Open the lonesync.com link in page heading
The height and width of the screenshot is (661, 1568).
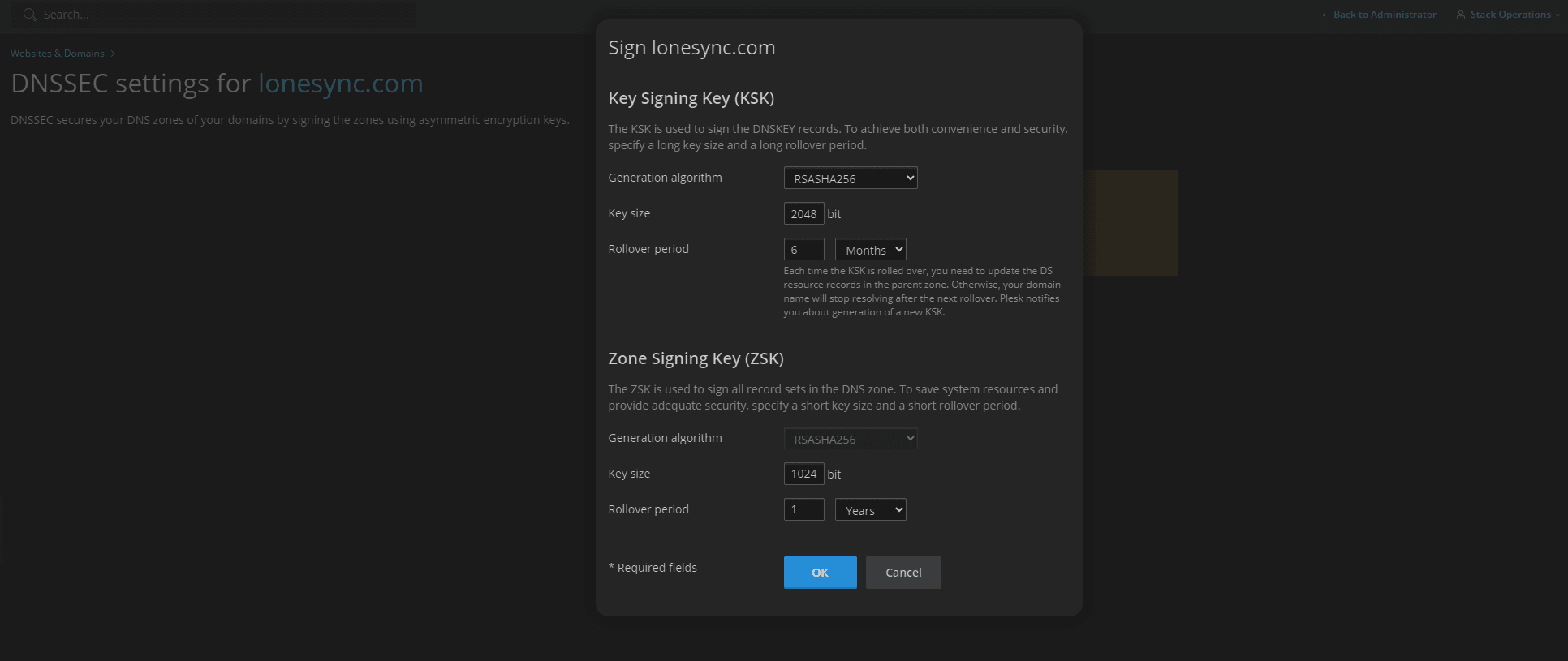(x=340, y=84)
